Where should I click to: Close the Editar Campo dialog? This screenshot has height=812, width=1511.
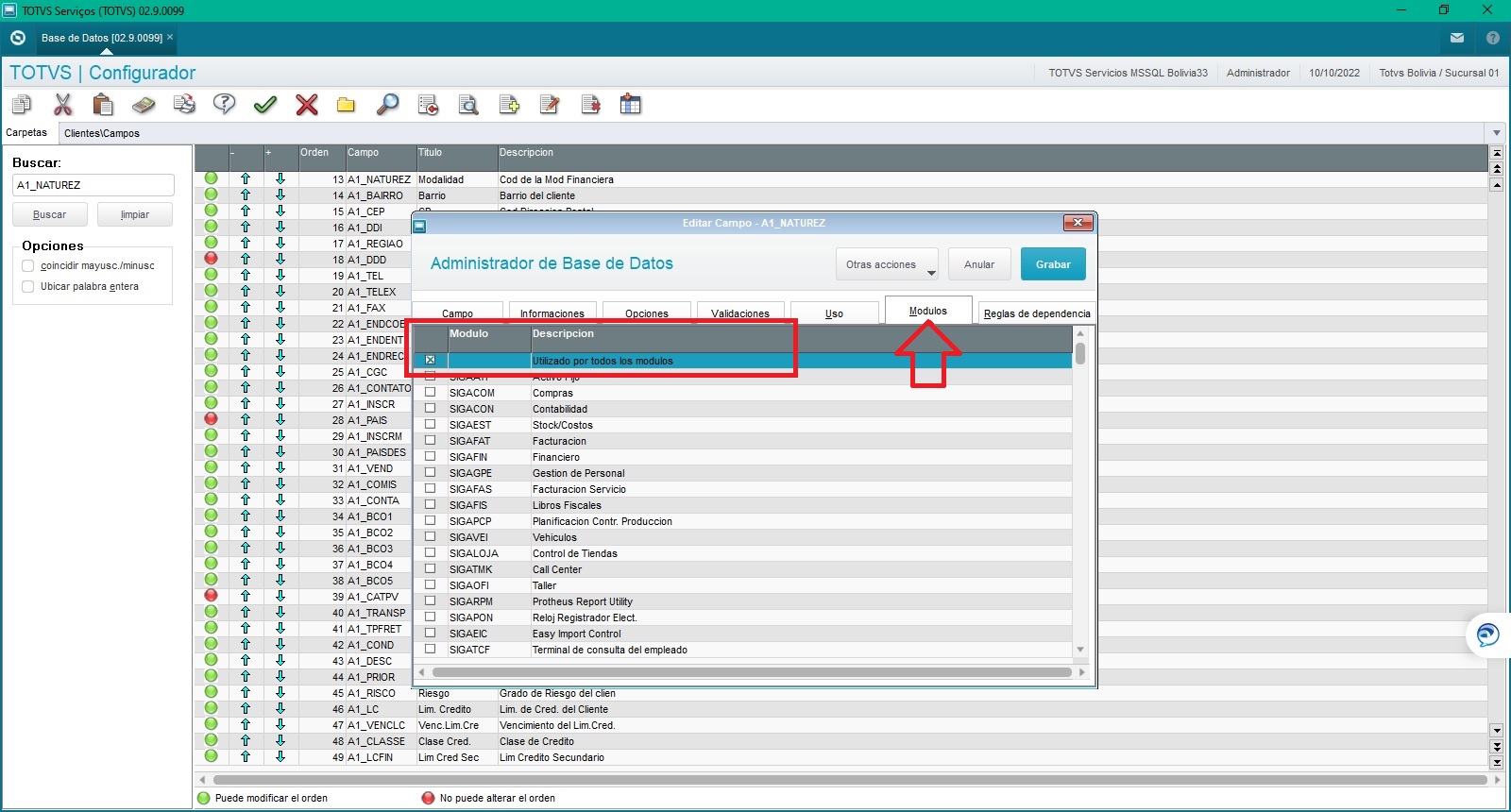1078,223
